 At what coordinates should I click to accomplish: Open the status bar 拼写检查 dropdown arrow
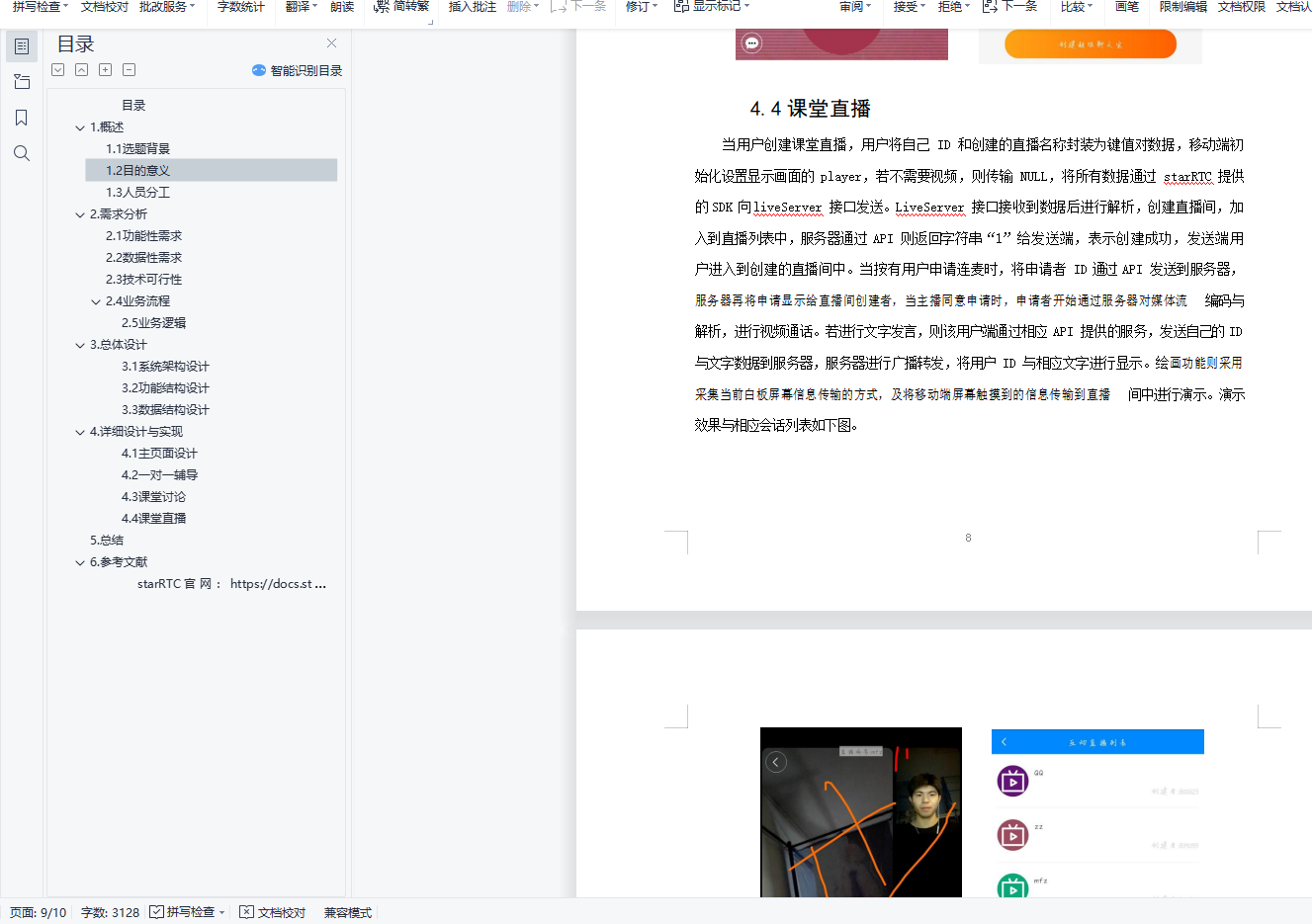222,912
